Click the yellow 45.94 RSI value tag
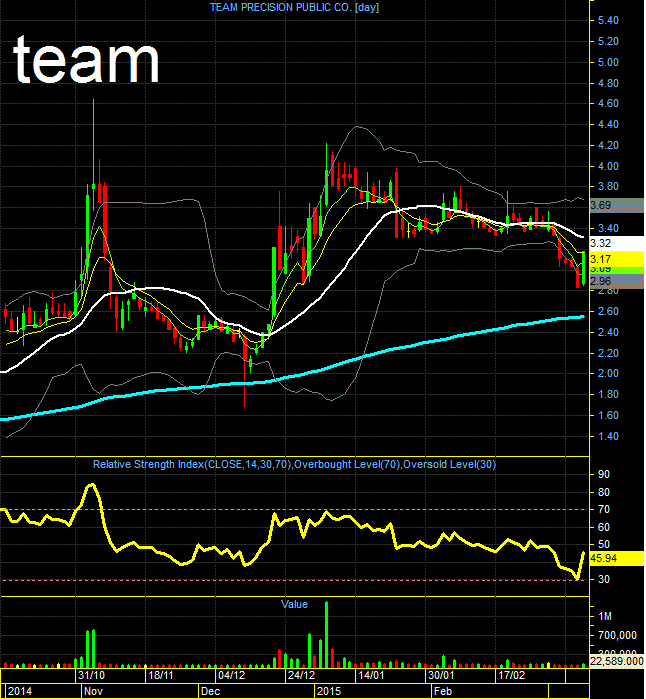Screen dimensions: 646x699 pos(617,558)
